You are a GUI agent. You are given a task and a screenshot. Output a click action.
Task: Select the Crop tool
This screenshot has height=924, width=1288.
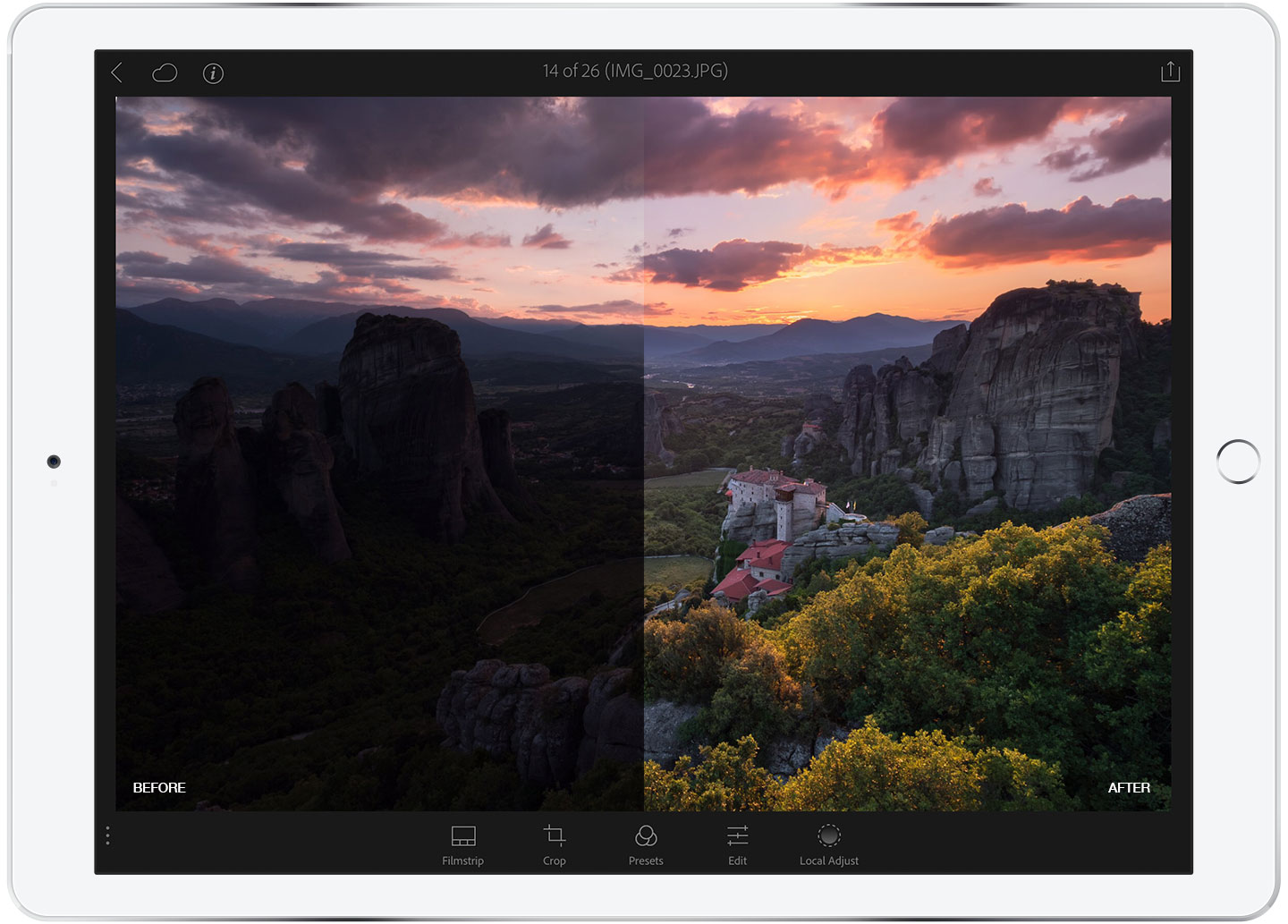[x=555, y=845]
